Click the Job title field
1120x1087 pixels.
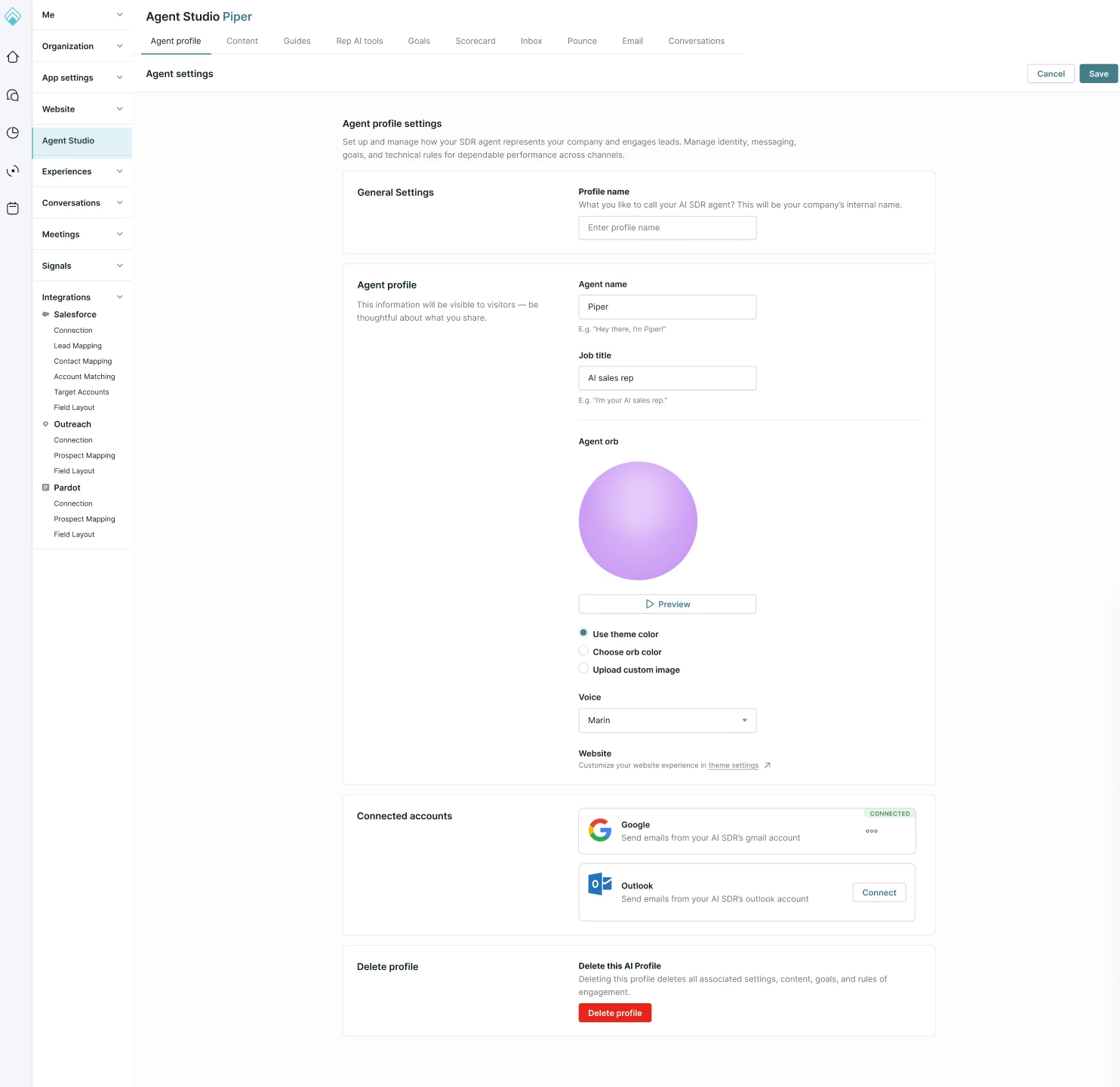(x=667, y=378)
